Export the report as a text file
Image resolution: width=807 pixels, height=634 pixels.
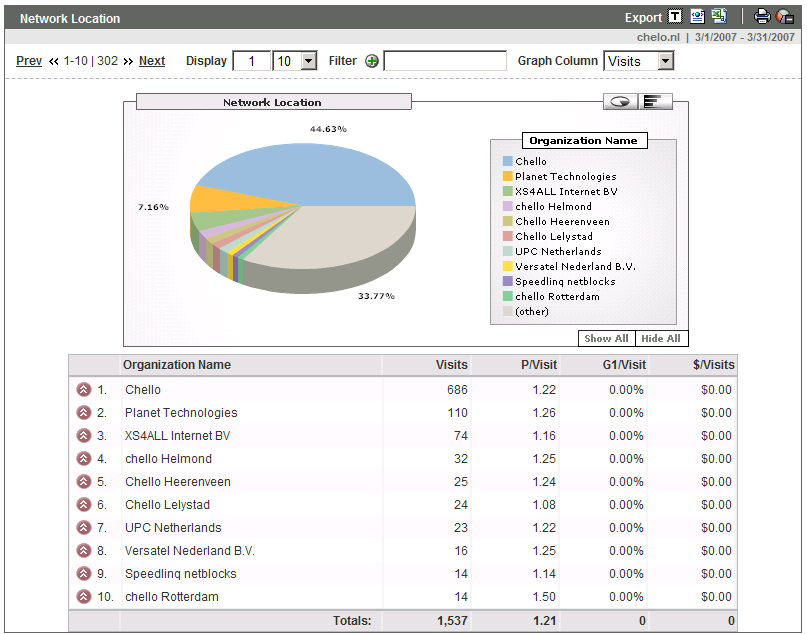point(675,17)
